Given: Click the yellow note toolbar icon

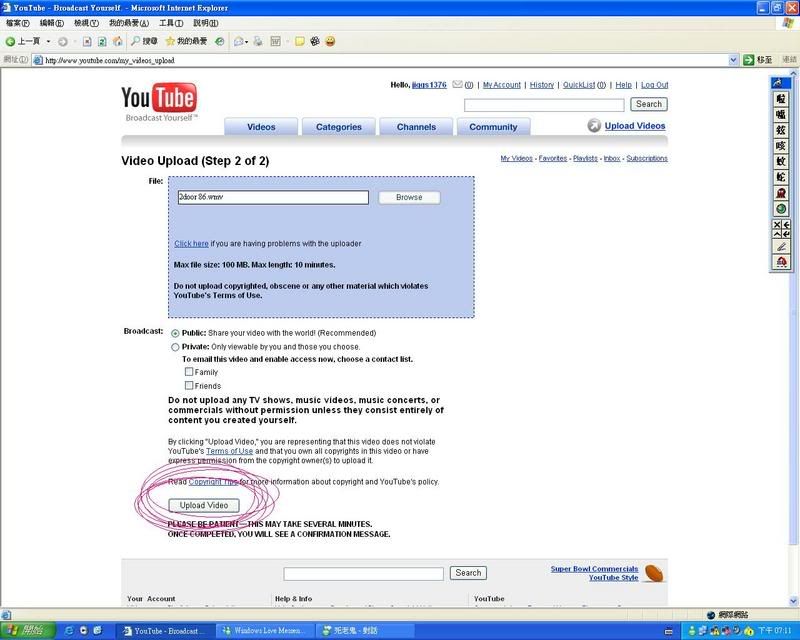Looking at the screenshot, I should 300,42.
